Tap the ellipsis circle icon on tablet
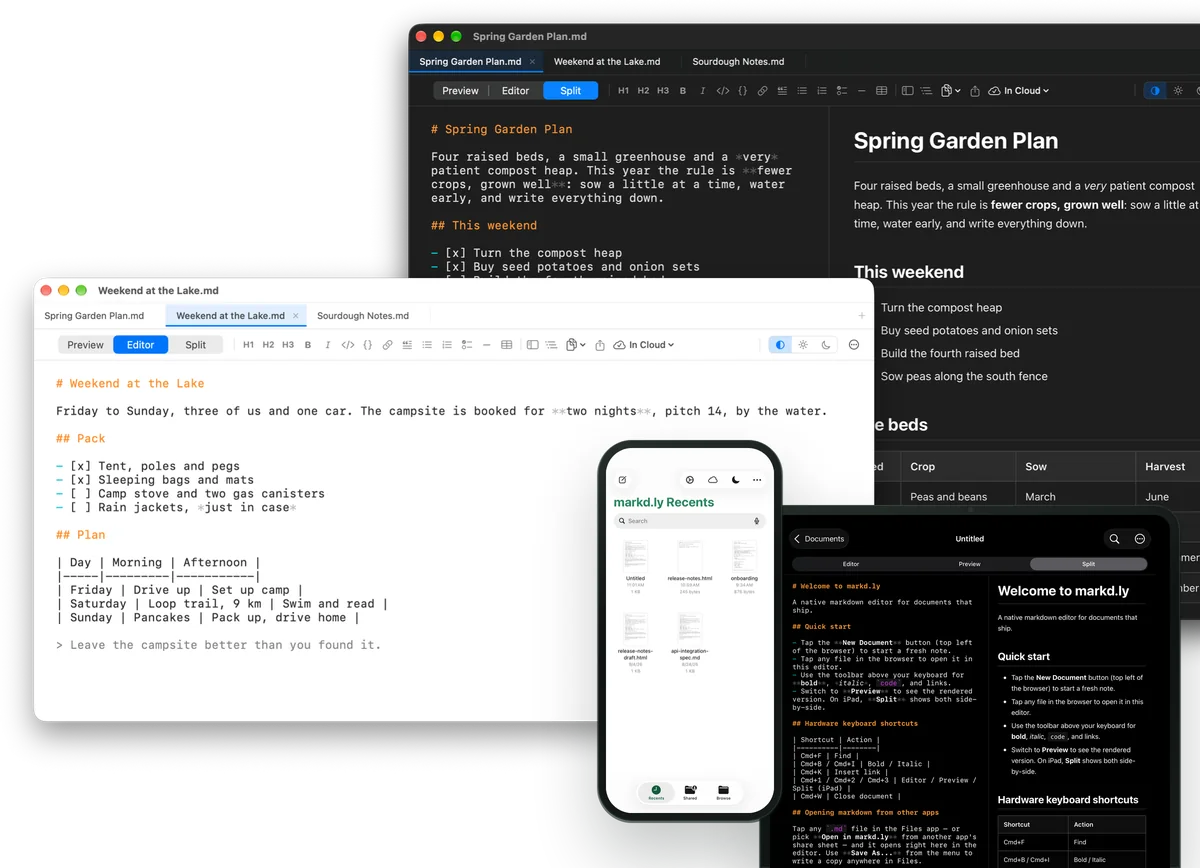Image resolution: width=1200 pixels, height=868 pixels. coord(1139,539)
